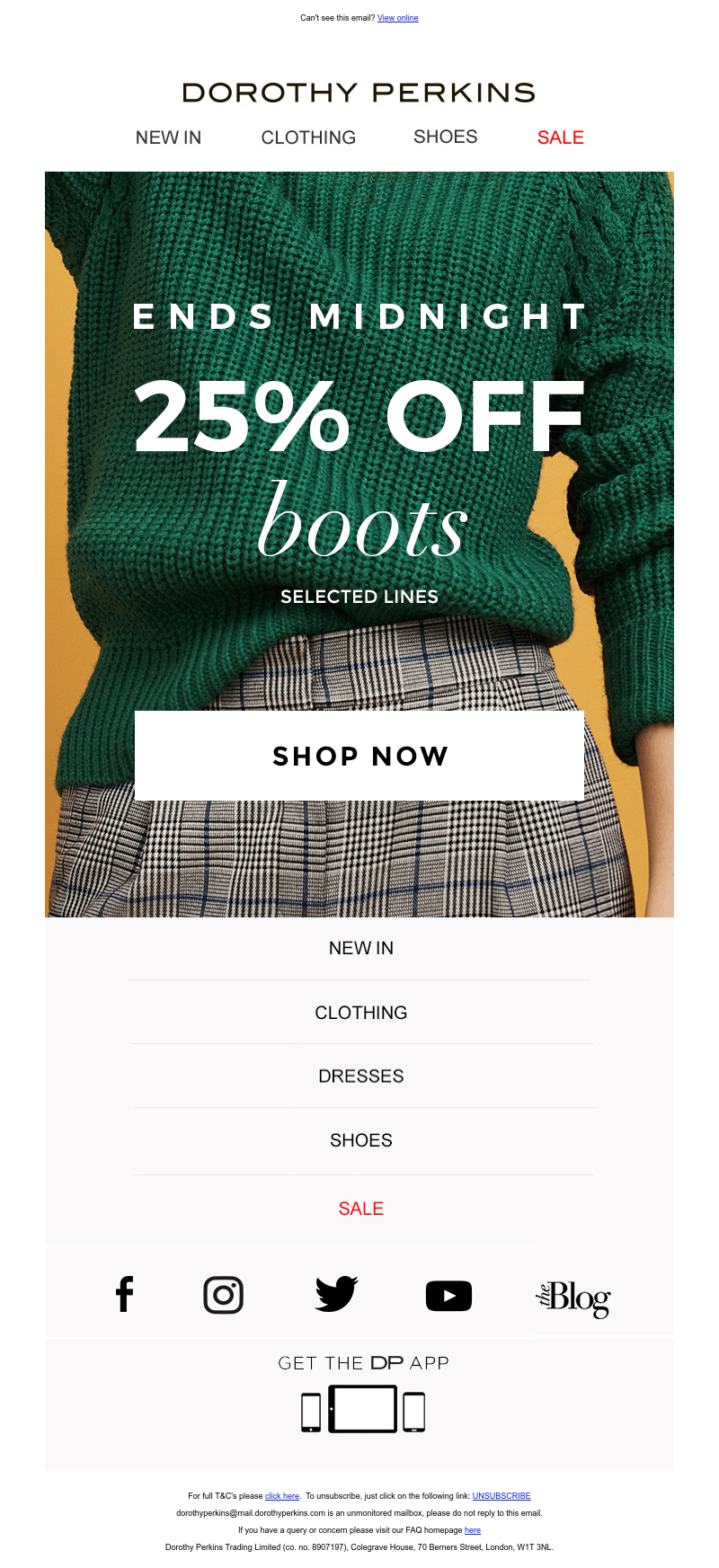This screenshot has height=1568, width=719.
Task: Go to DRESSES in footer list
Action: tap(361, 1076)
